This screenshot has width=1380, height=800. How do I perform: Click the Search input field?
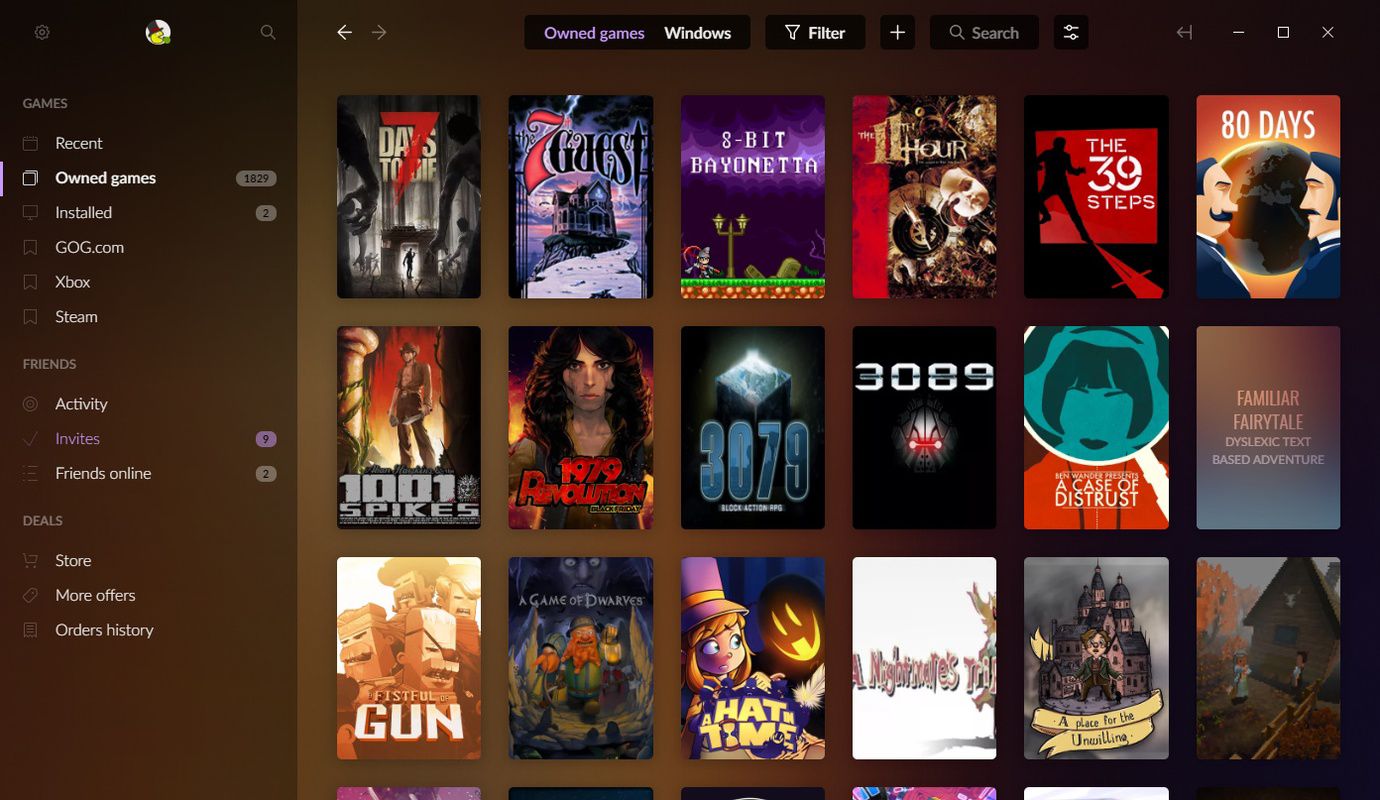pyautogui.click(x=984, y=32)
